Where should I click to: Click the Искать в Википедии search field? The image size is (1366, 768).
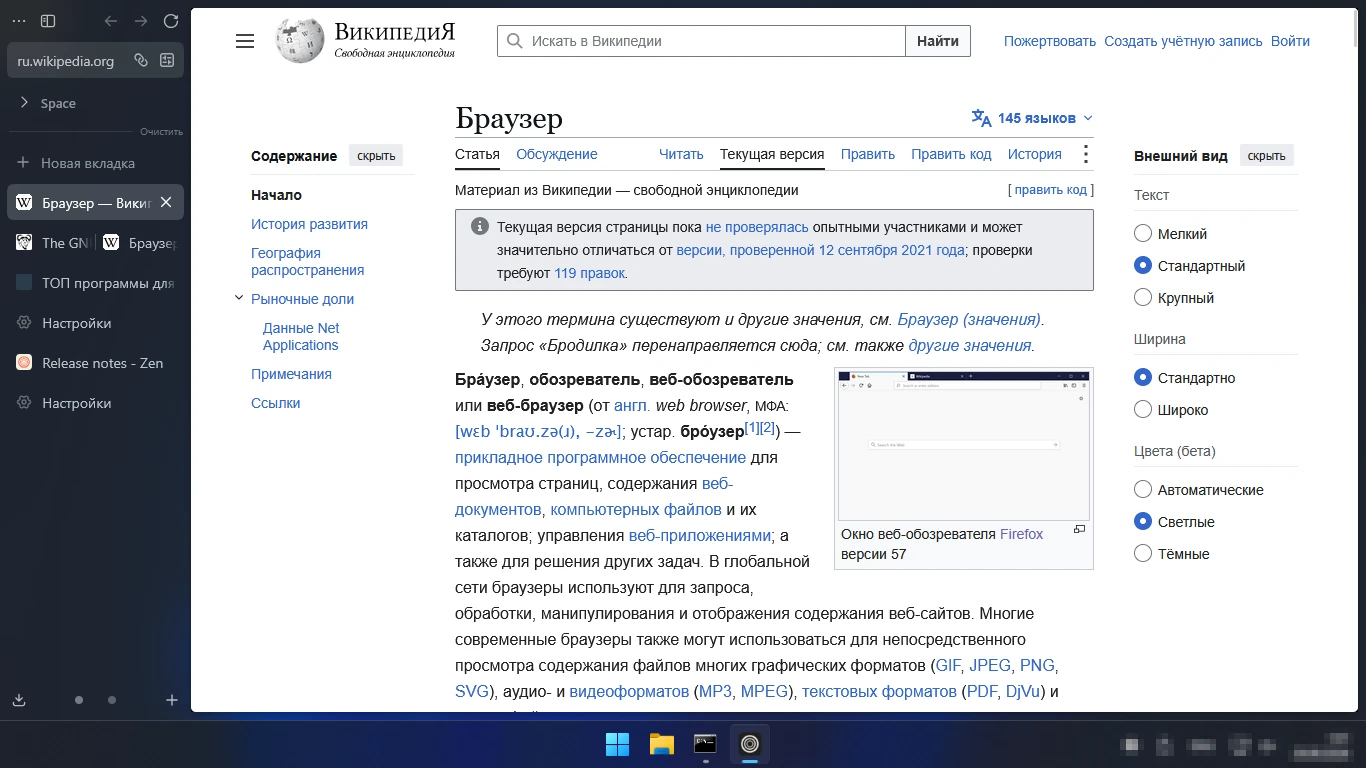pos(701,41)
